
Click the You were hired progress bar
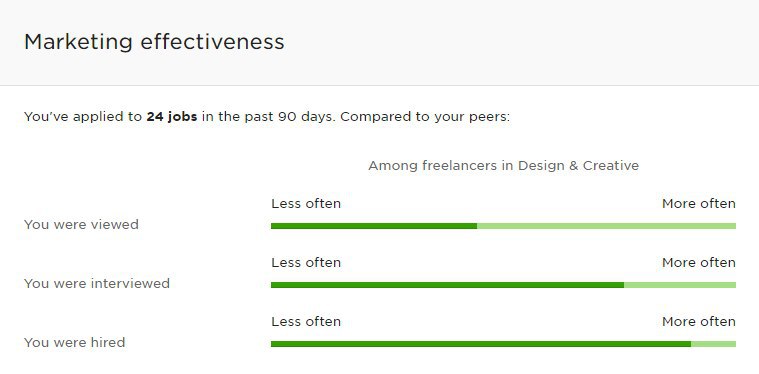503,344
